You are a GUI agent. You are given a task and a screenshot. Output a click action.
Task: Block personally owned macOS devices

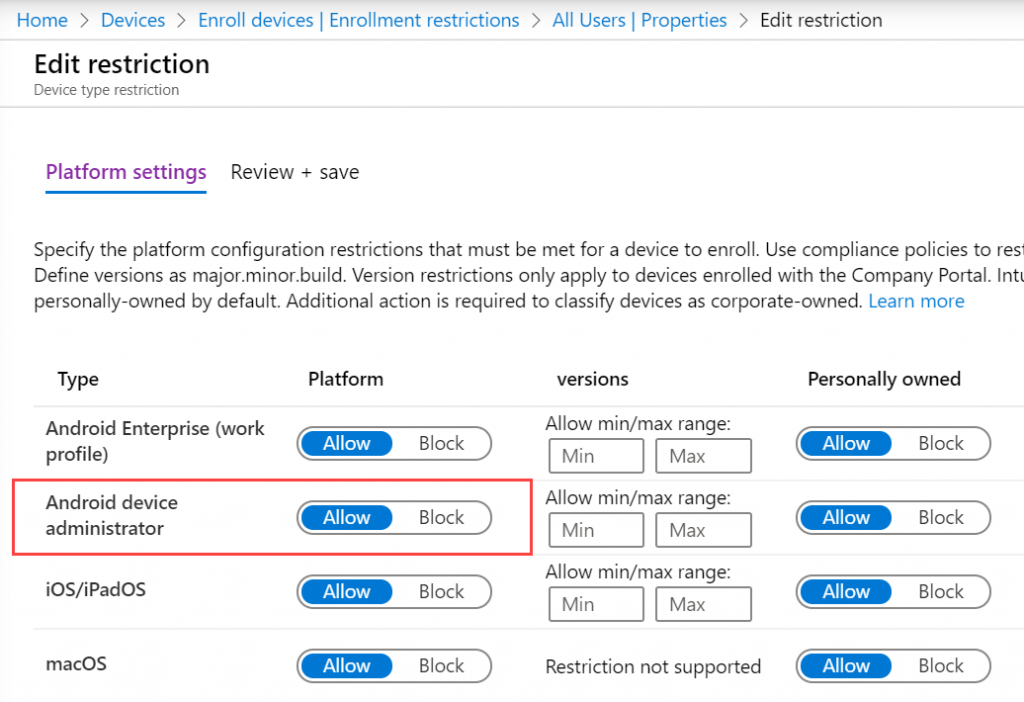point(940,665)
